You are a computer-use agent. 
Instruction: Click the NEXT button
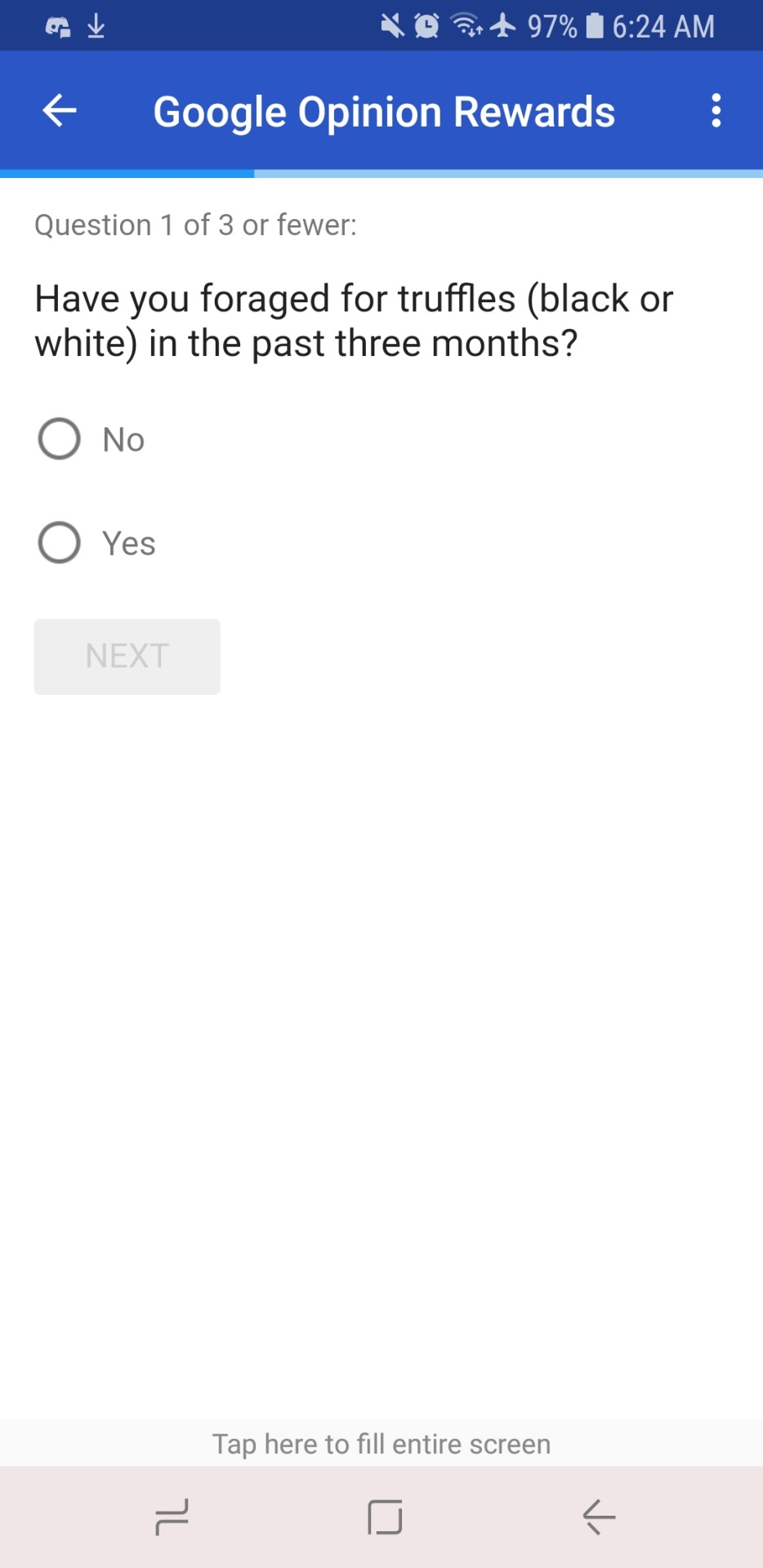[x=127, y=657]
